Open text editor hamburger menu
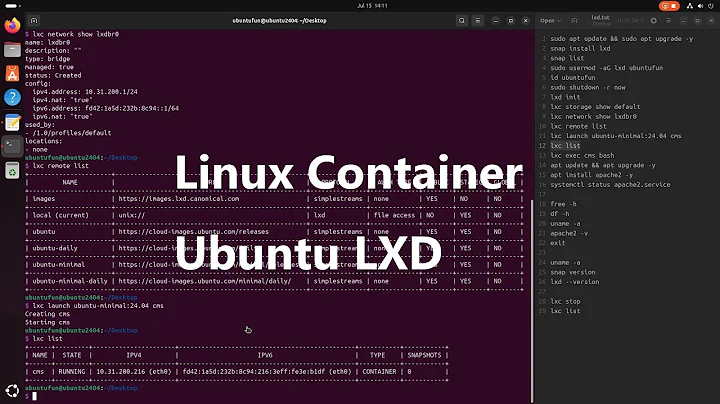Screen dimensions: 720x404 (669, 21)
